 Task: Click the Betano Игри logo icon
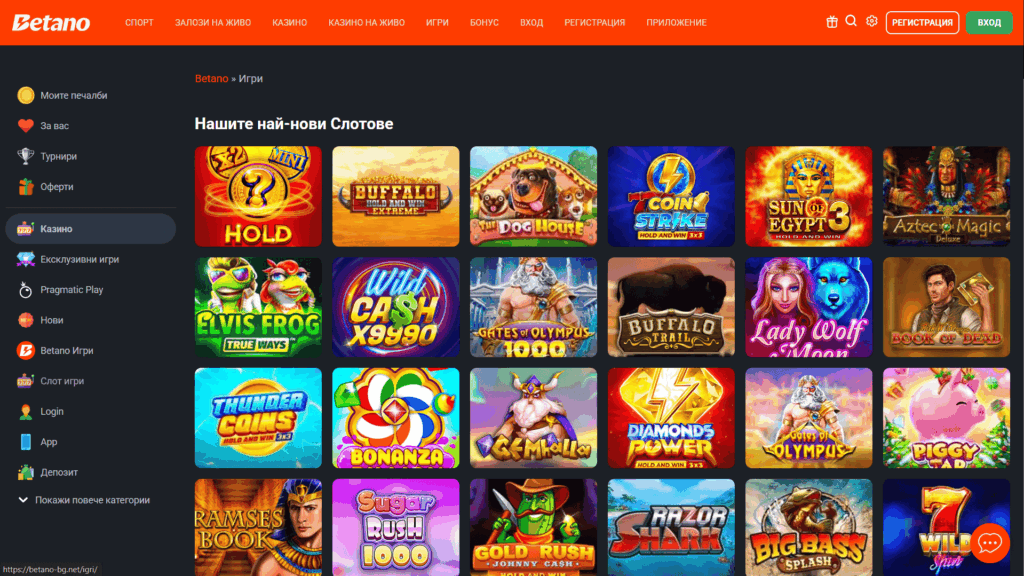25,351
